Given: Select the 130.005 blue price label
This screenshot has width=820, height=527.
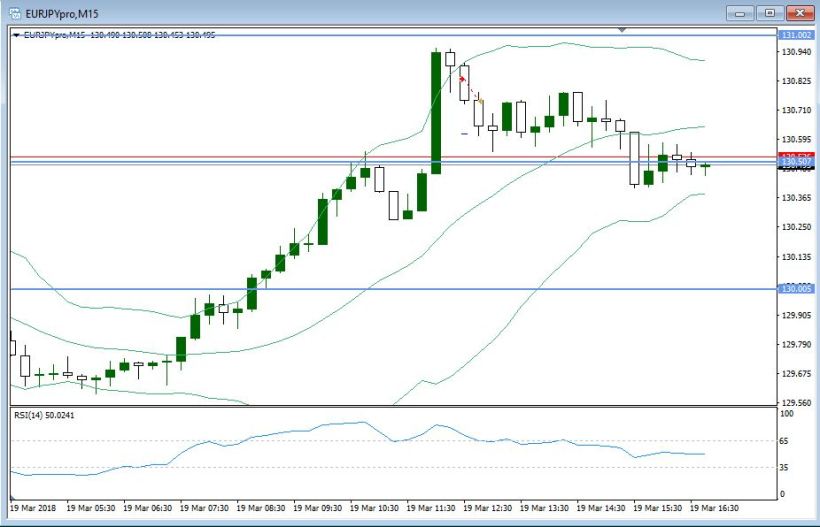Looking at the screenshot, I should pos(796,289).
